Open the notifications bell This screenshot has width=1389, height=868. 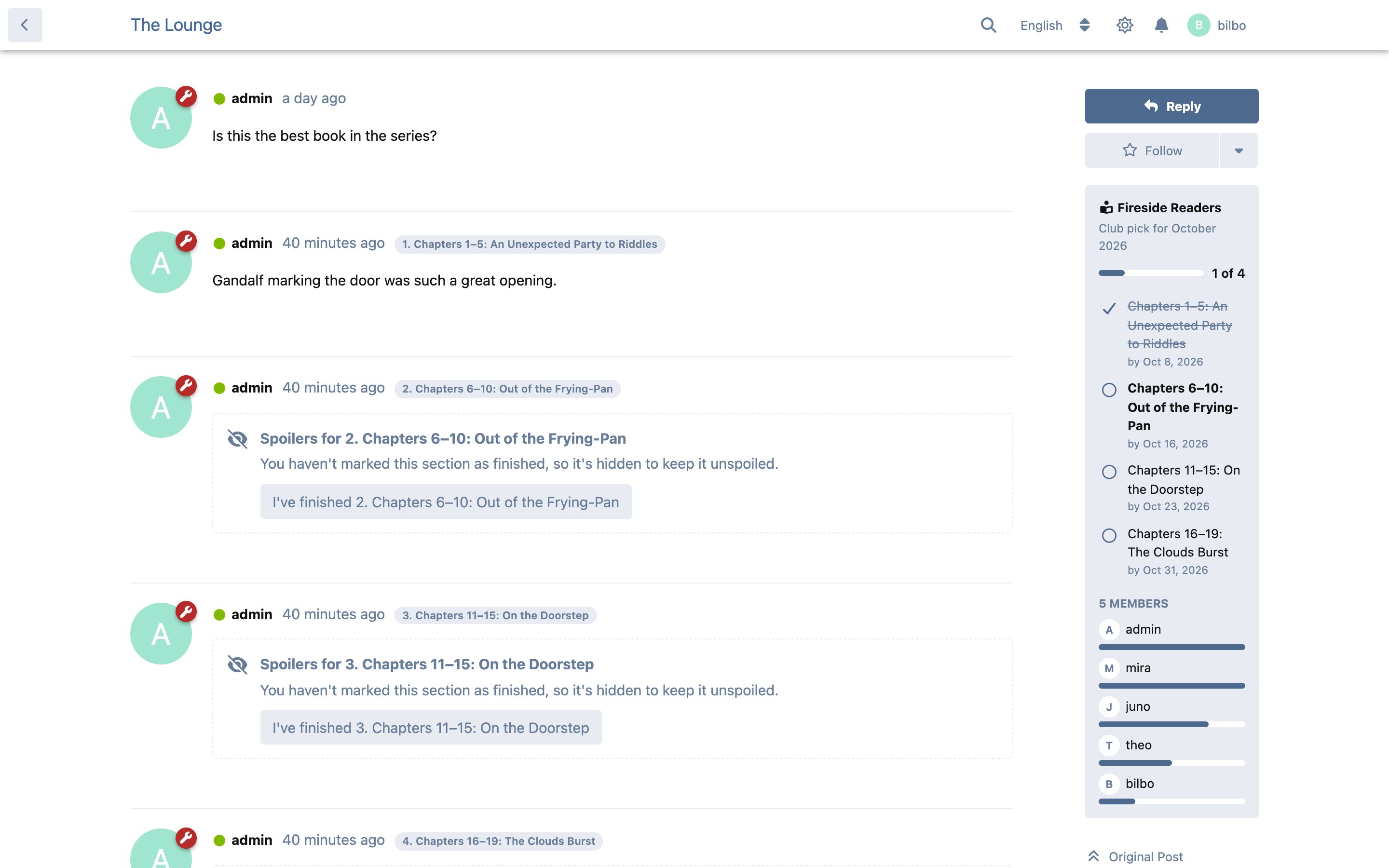pos(1161,25)
